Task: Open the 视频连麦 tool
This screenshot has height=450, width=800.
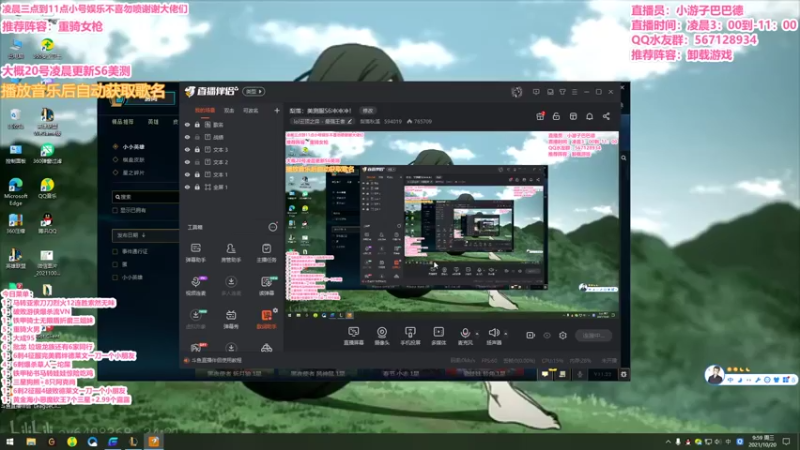Action: [x=195, y=286]
